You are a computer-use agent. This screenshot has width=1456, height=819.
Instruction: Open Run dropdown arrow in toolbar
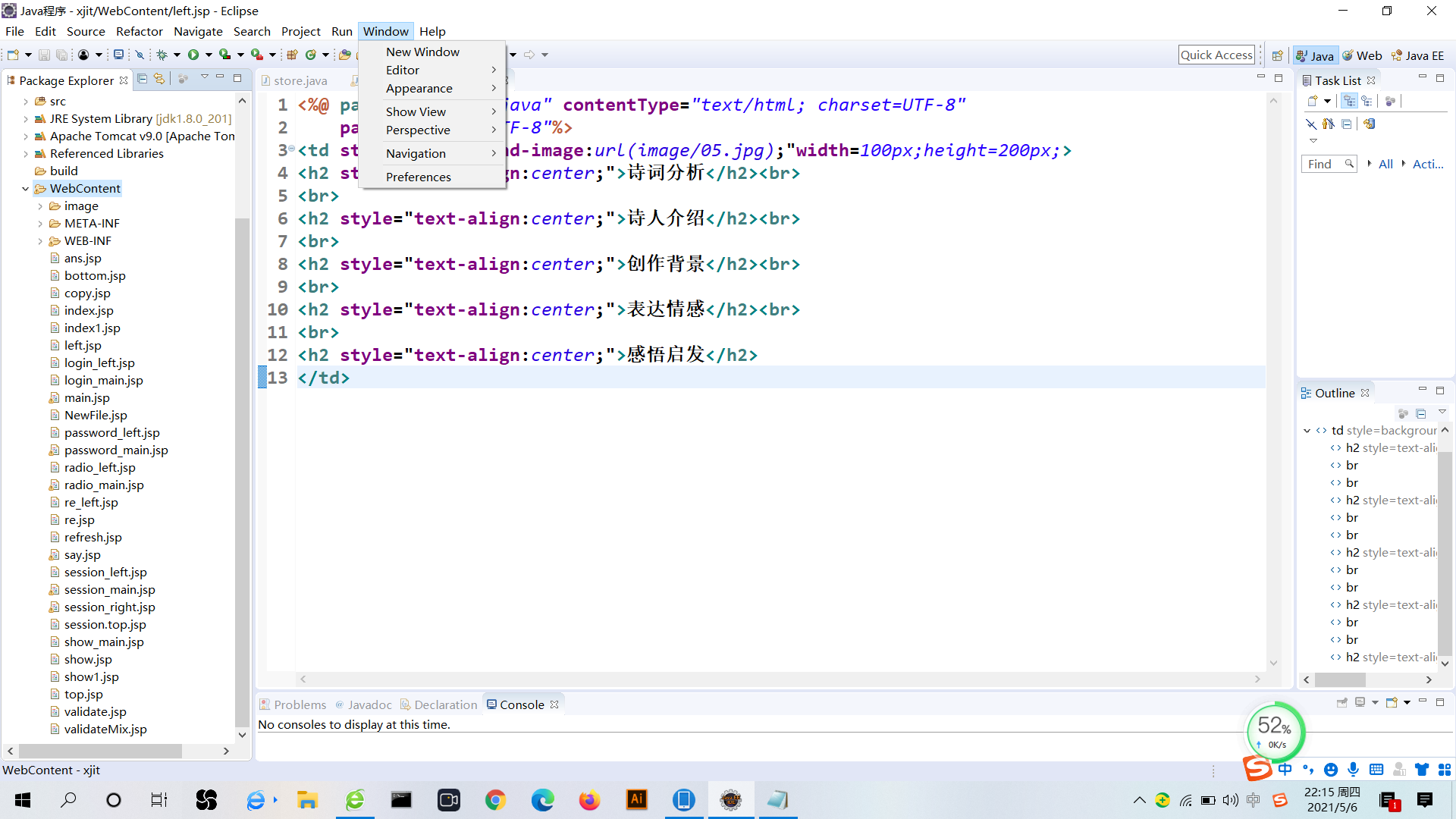(x=209, y=55)
